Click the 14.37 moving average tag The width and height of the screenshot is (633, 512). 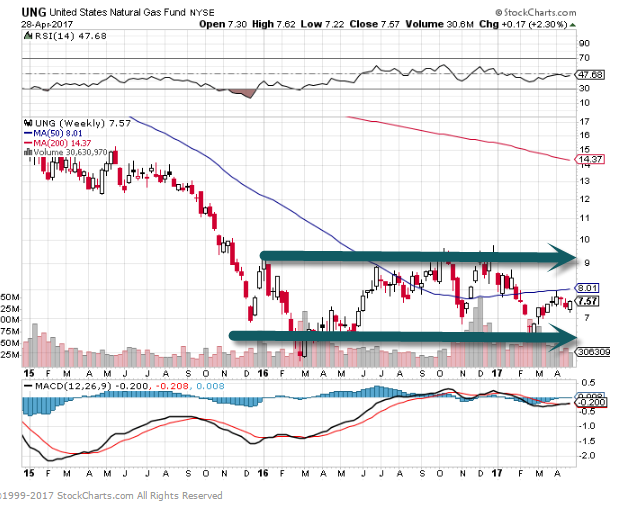coord(589,159)
